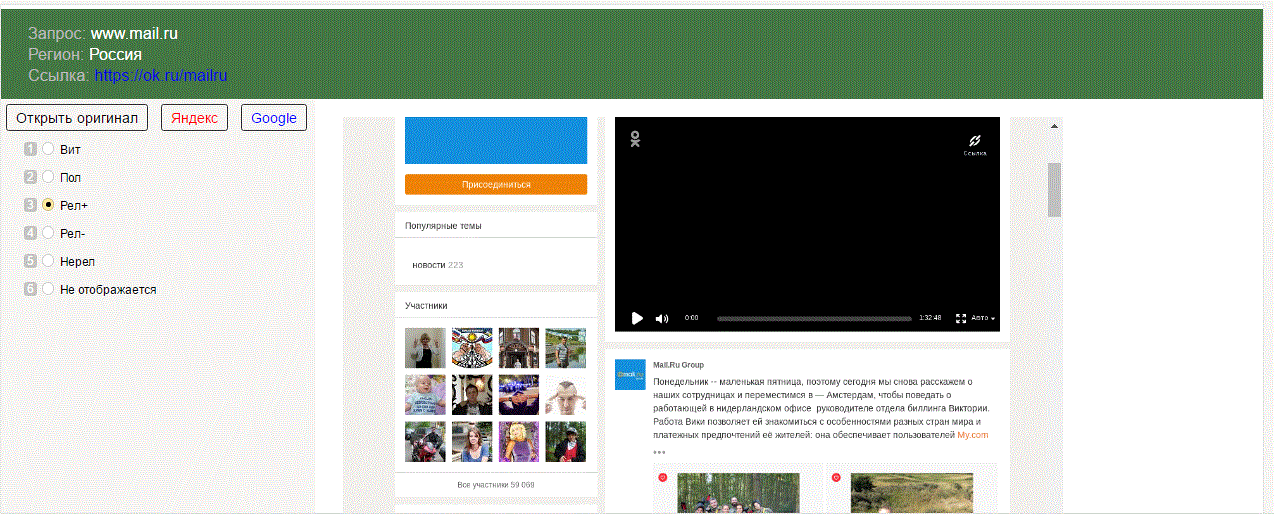This screenshot has height=521, width=1274.
Task: Click the OK logo in the video player
Action: [x=635, y=139]
